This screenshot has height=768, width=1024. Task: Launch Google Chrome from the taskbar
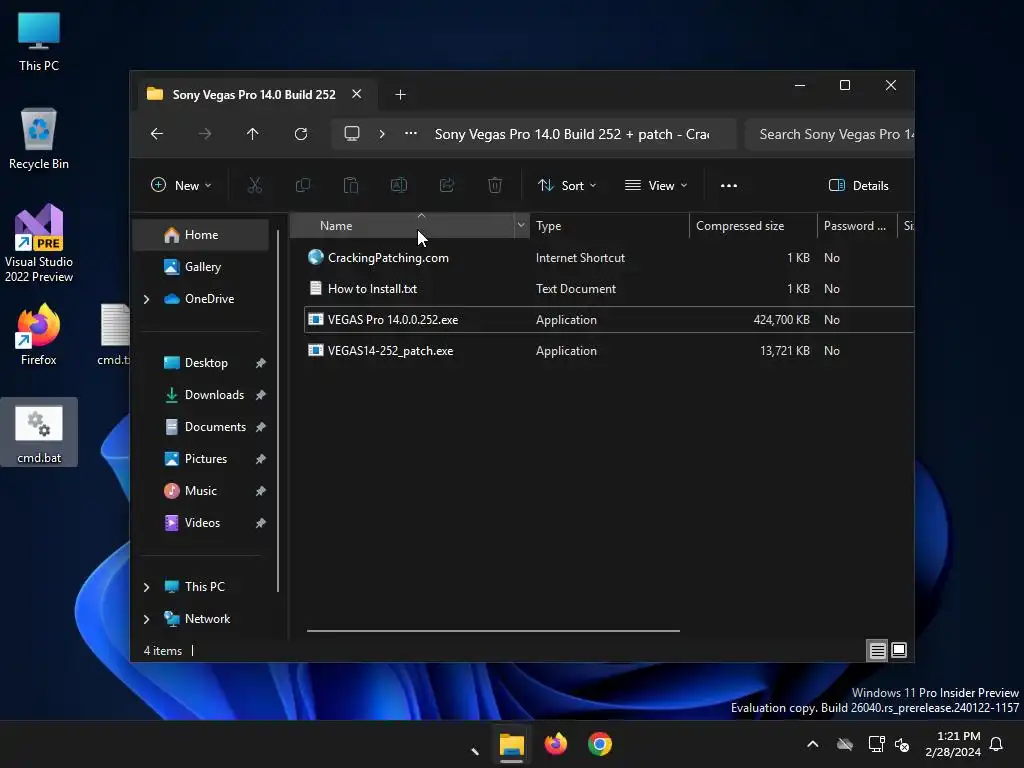[600, 744]
